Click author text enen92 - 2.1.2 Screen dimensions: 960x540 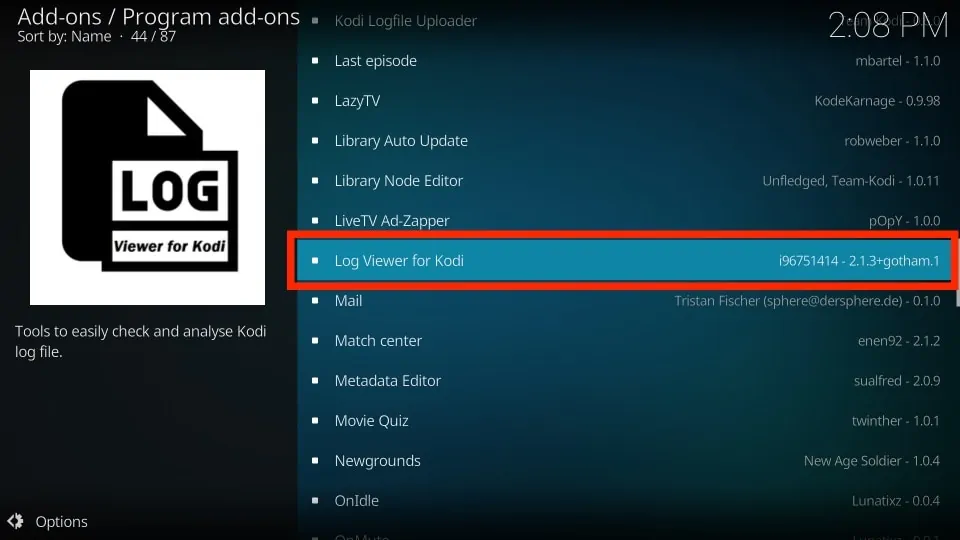click(x=899, y=340)
